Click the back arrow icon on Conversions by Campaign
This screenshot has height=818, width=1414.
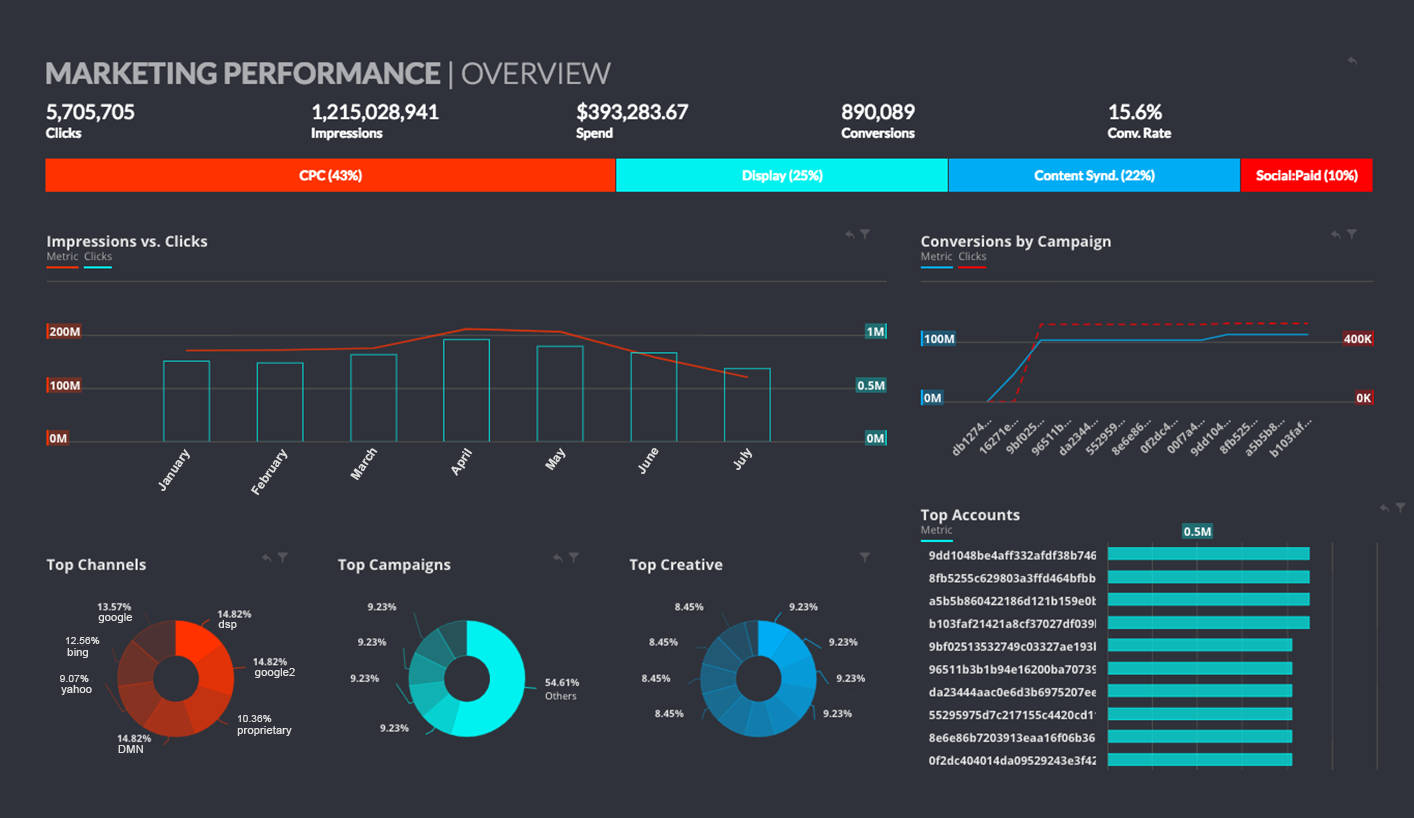pyautogui.click(x=1333, y=233)
